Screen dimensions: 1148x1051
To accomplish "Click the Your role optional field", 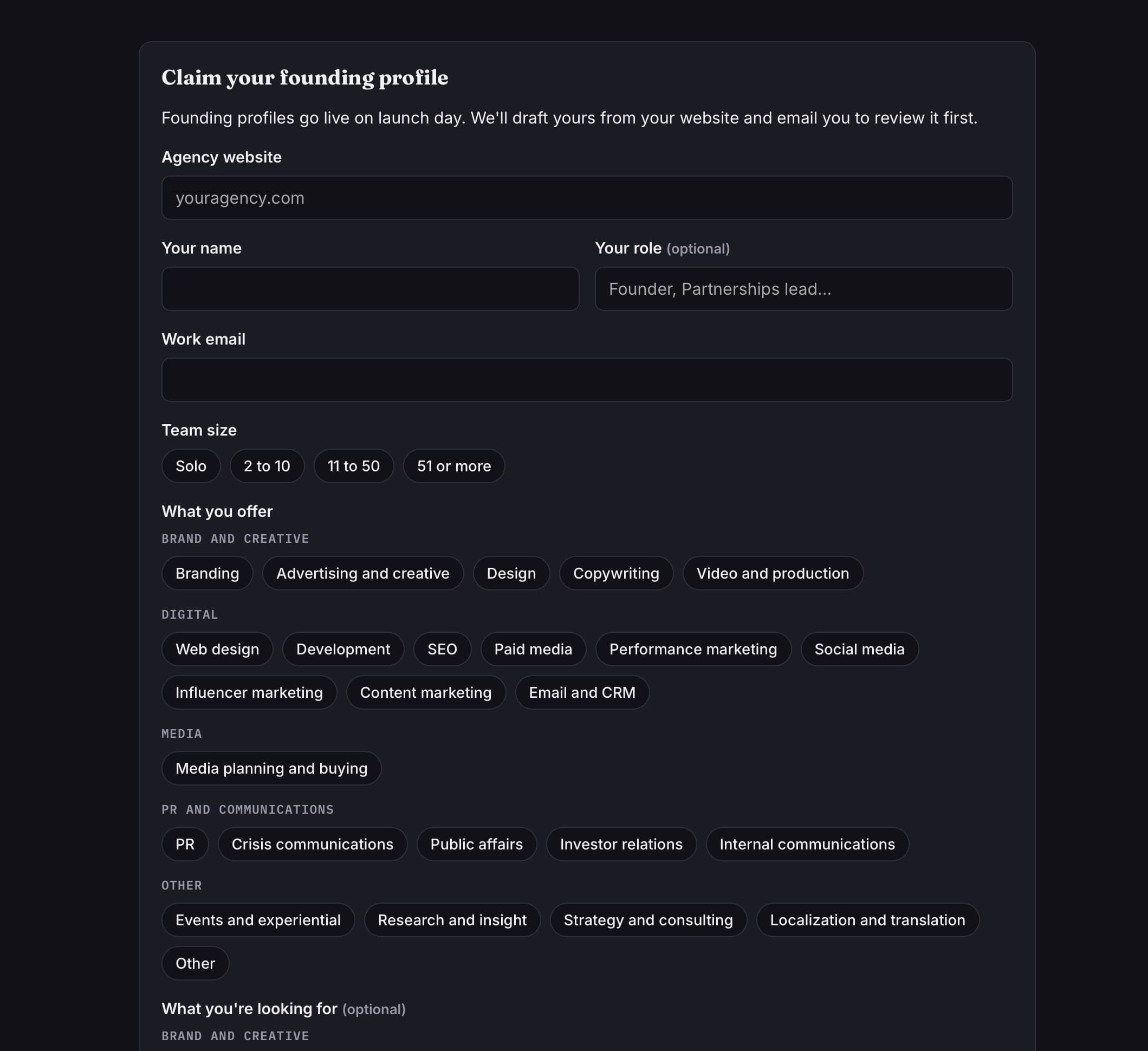I will click(x=803, y=289).
